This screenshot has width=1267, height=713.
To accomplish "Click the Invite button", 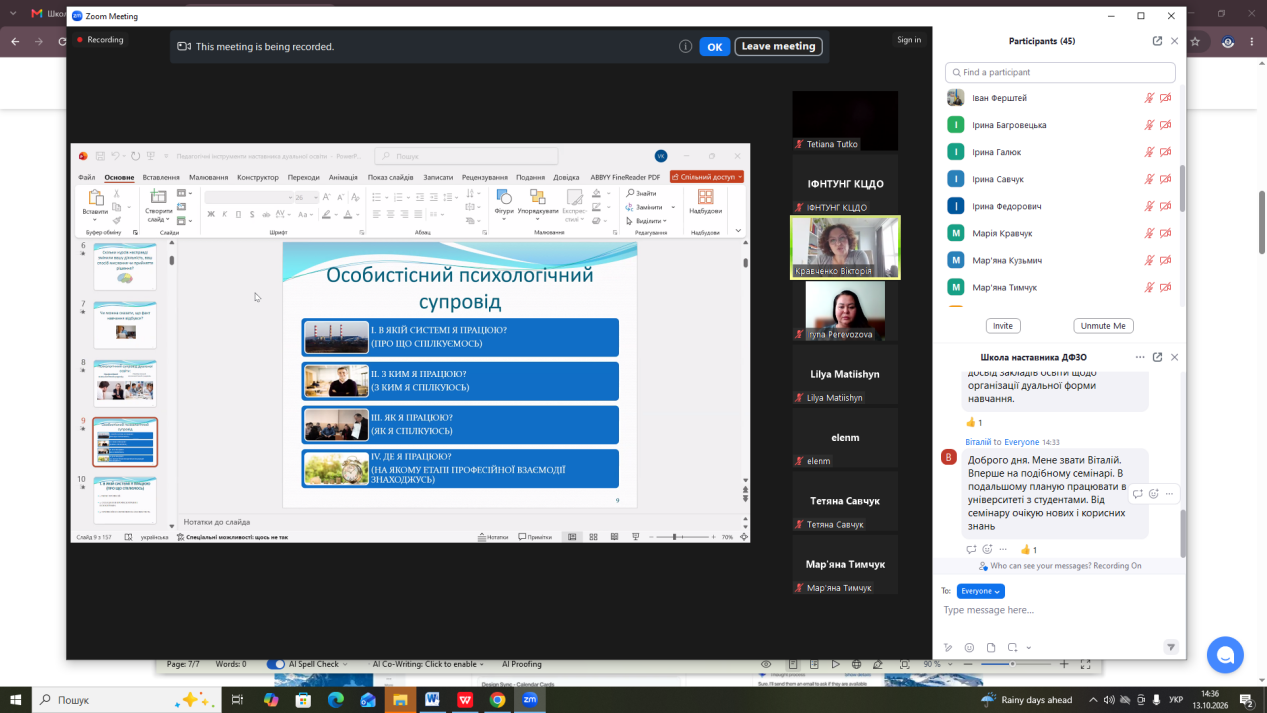I will (1003, 326).
